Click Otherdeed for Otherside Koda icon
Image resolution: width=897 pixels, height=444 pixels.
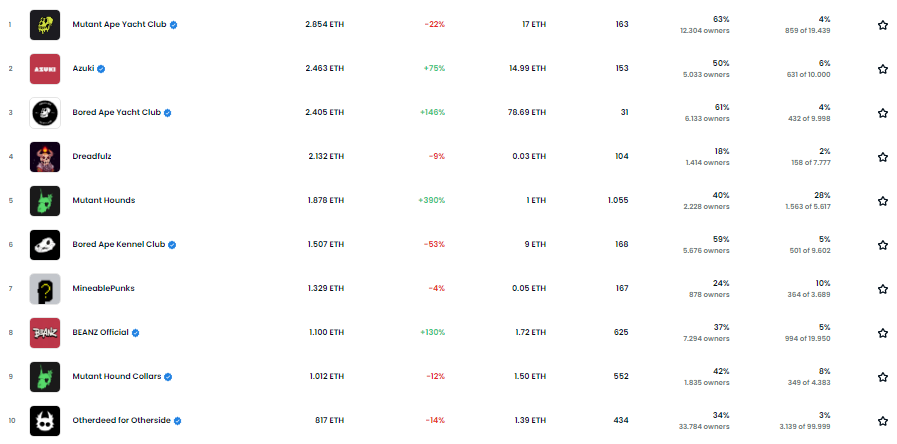45,421
